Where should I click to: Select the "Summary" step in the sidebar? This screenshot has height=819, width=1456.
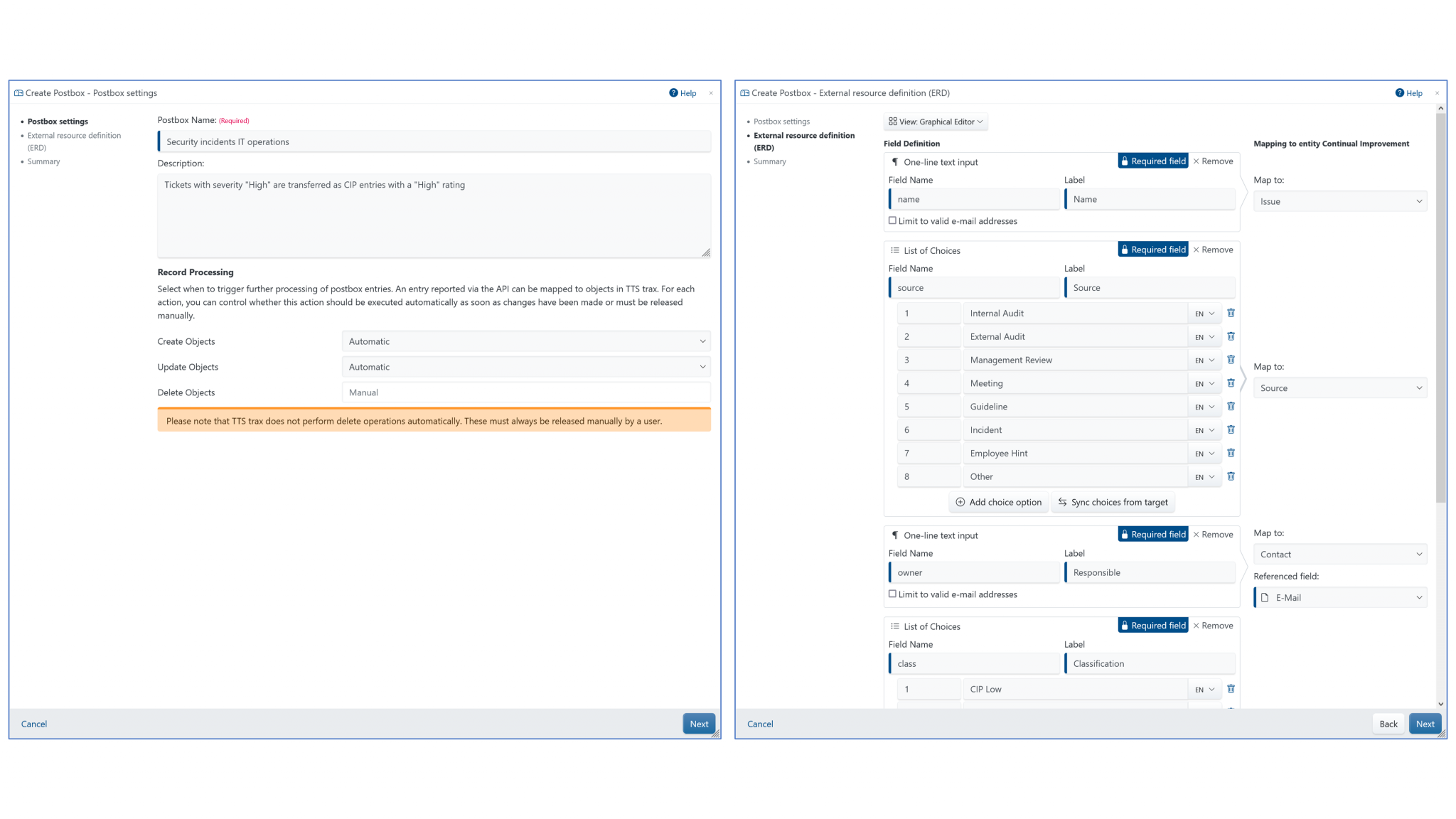pos(43,161)
